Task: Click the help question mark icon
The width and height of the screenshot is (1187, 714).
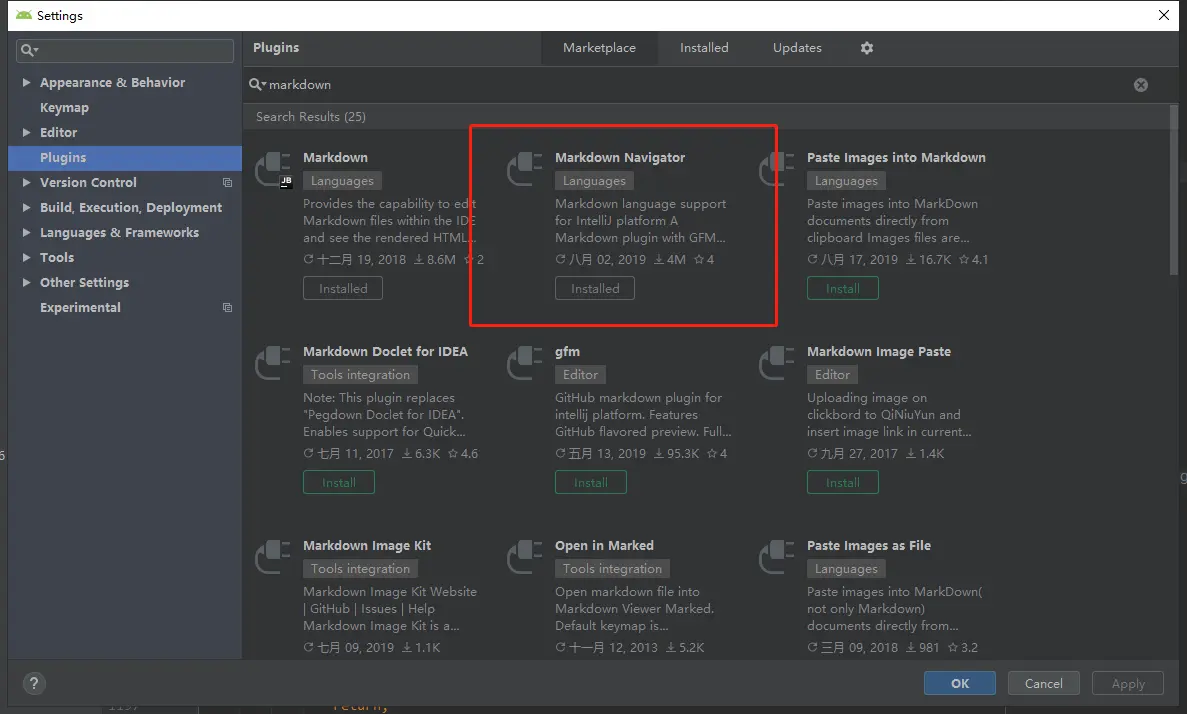Action: [34, 684]
